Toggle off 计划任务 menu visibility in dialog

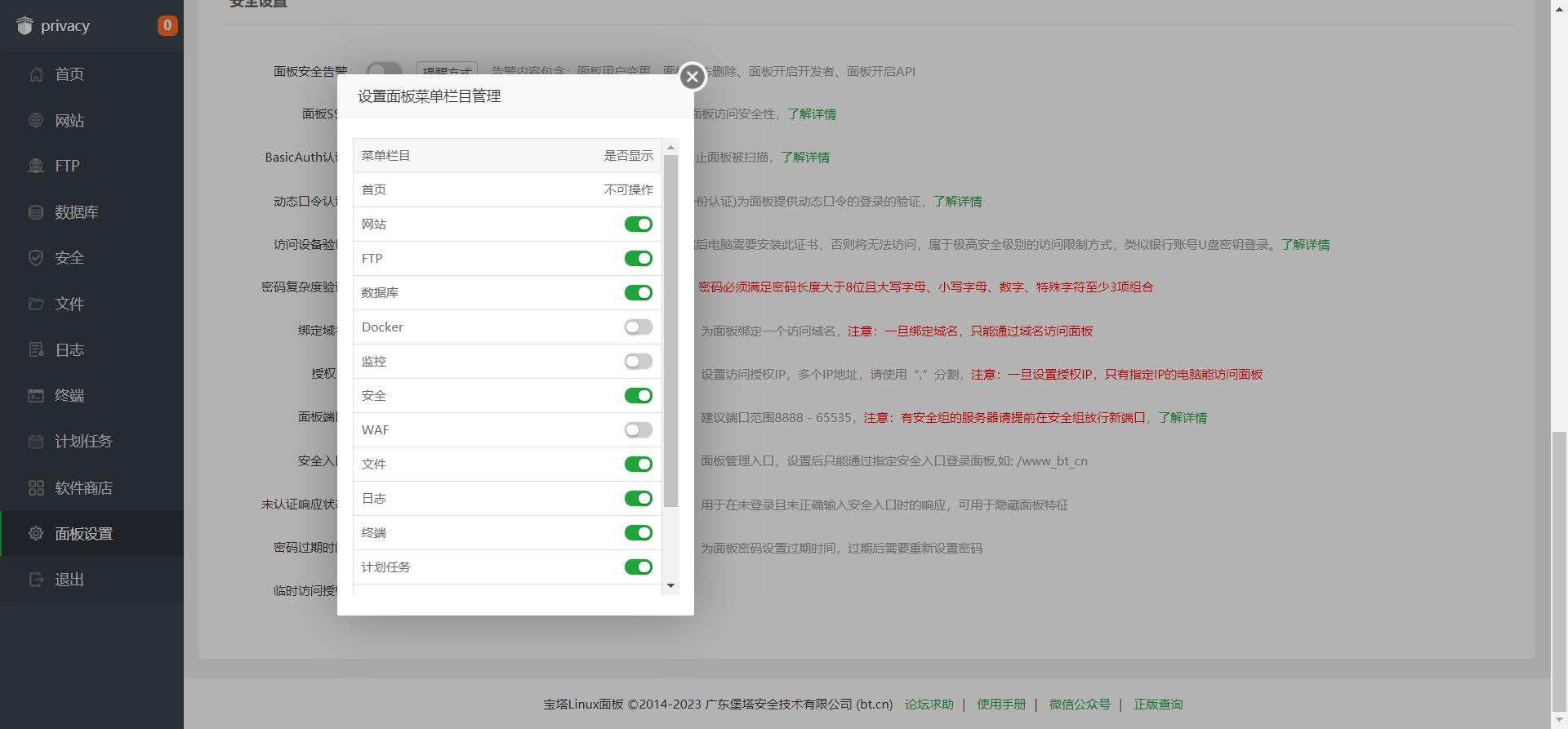tap(639, 567)
